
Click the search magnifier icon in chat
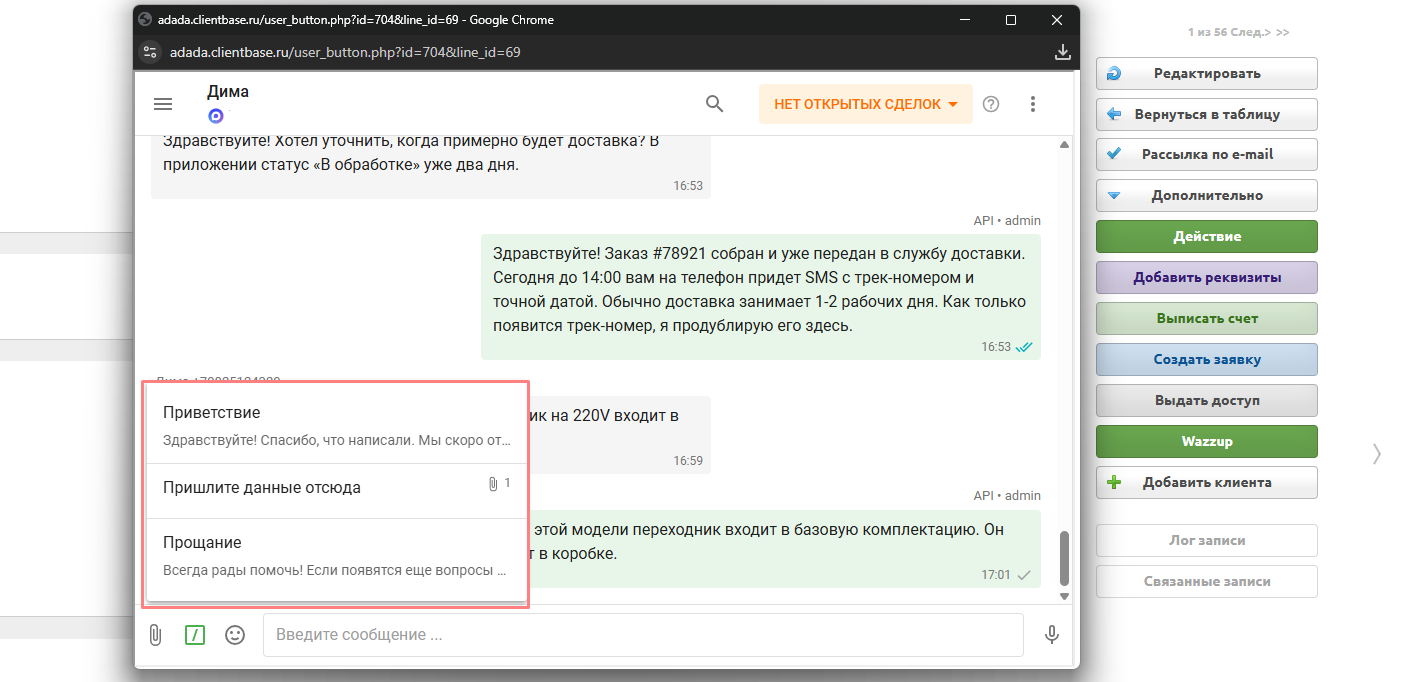[714, 104]
